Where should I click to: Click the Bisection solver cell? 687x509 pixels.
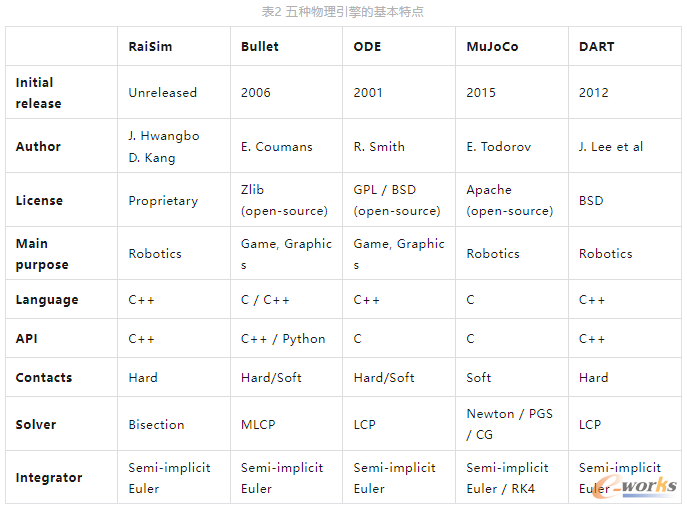coord(156,425)
